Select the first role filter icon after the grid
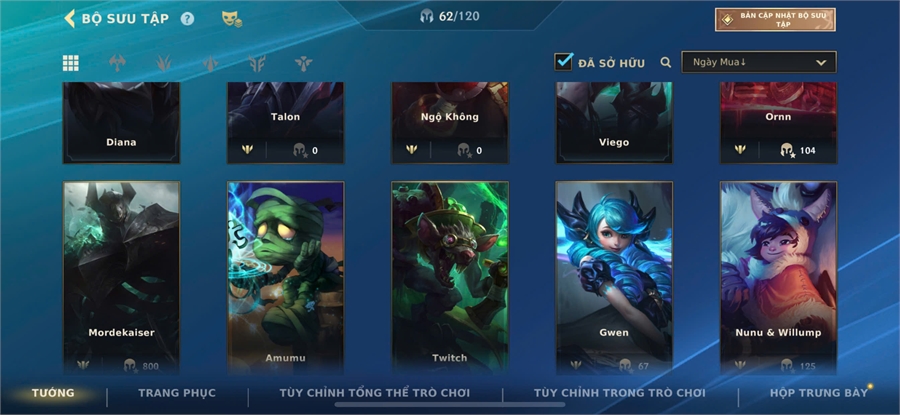Screen dimensions: 900x415 tap(117, 63)
